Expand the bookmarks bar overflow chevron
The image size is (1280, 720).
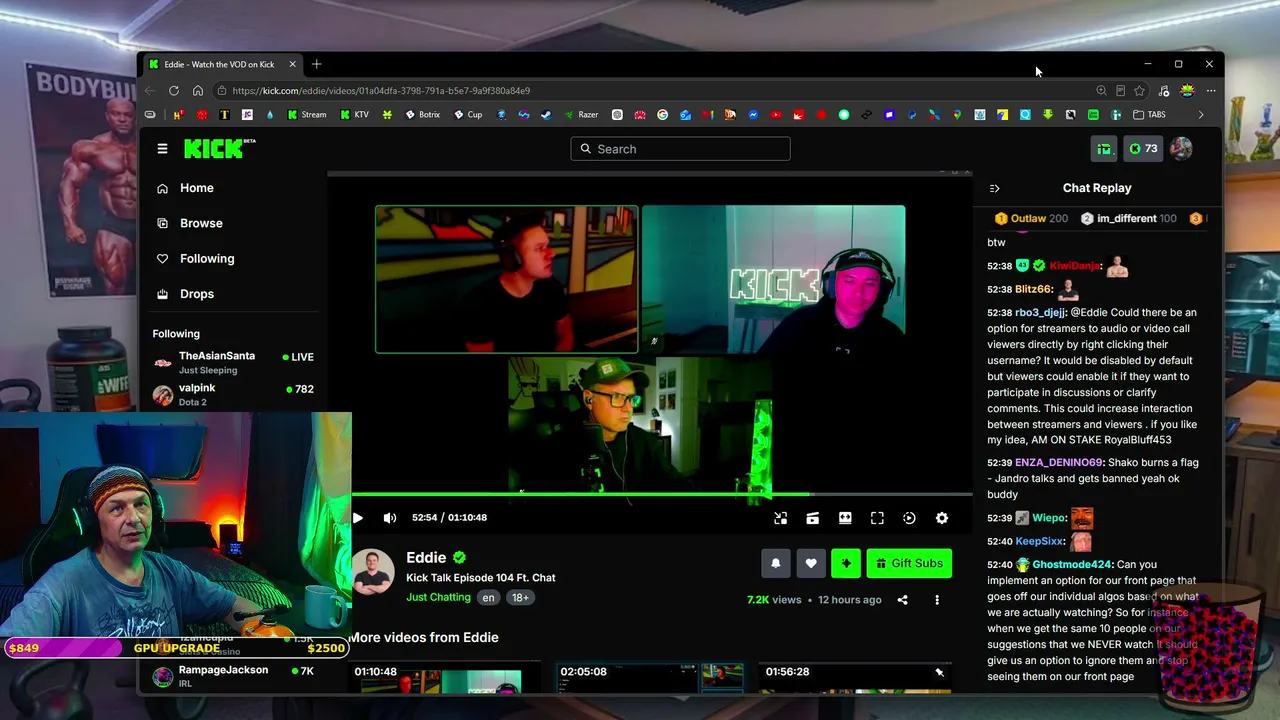[1201, 115]
